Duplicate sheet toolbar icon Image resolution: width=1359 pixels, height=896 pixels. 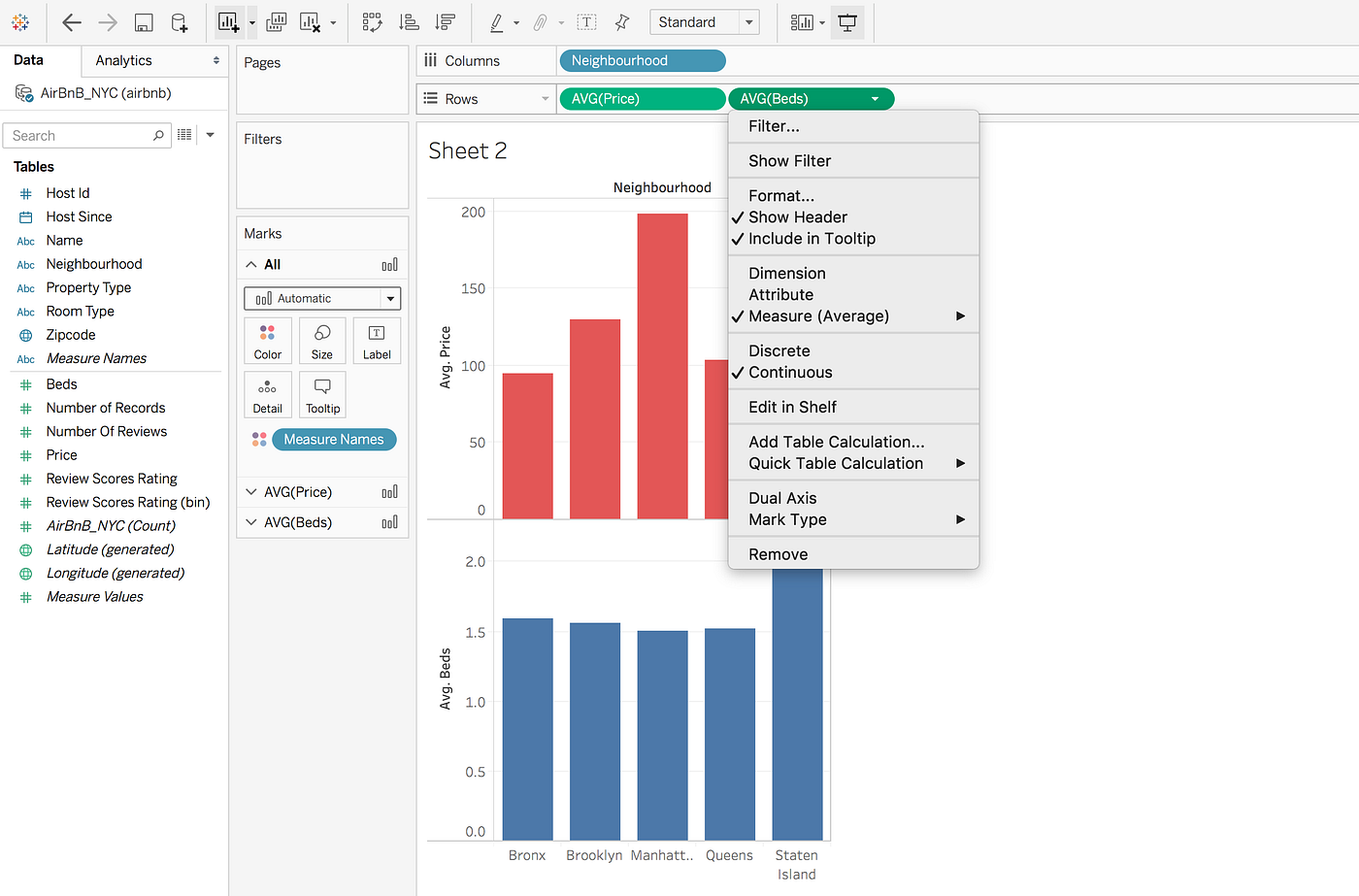(277, 22)
